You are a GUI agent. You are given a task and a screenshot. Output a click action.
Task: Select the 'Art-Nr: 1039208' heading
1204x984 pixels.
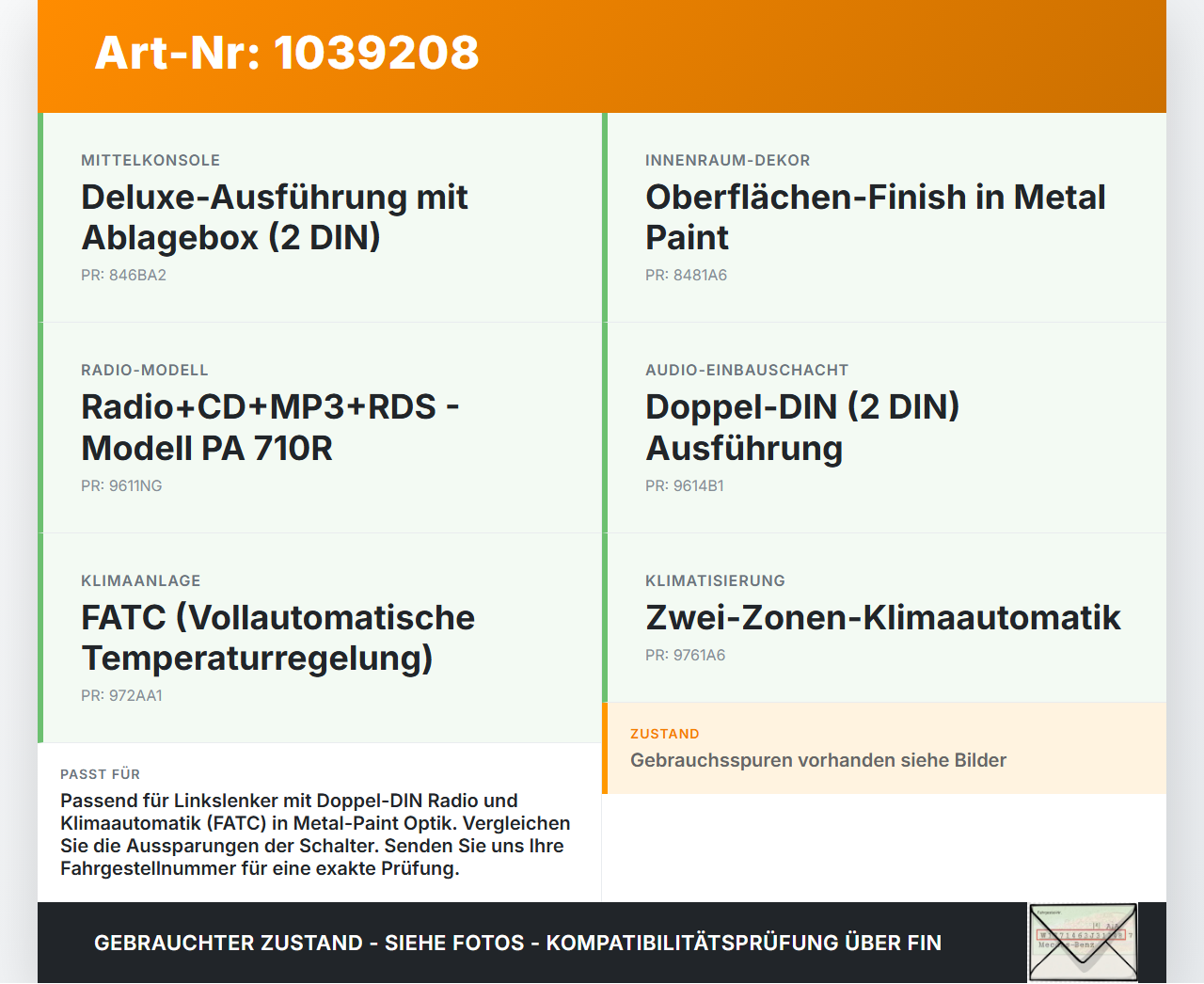[287, 53]
